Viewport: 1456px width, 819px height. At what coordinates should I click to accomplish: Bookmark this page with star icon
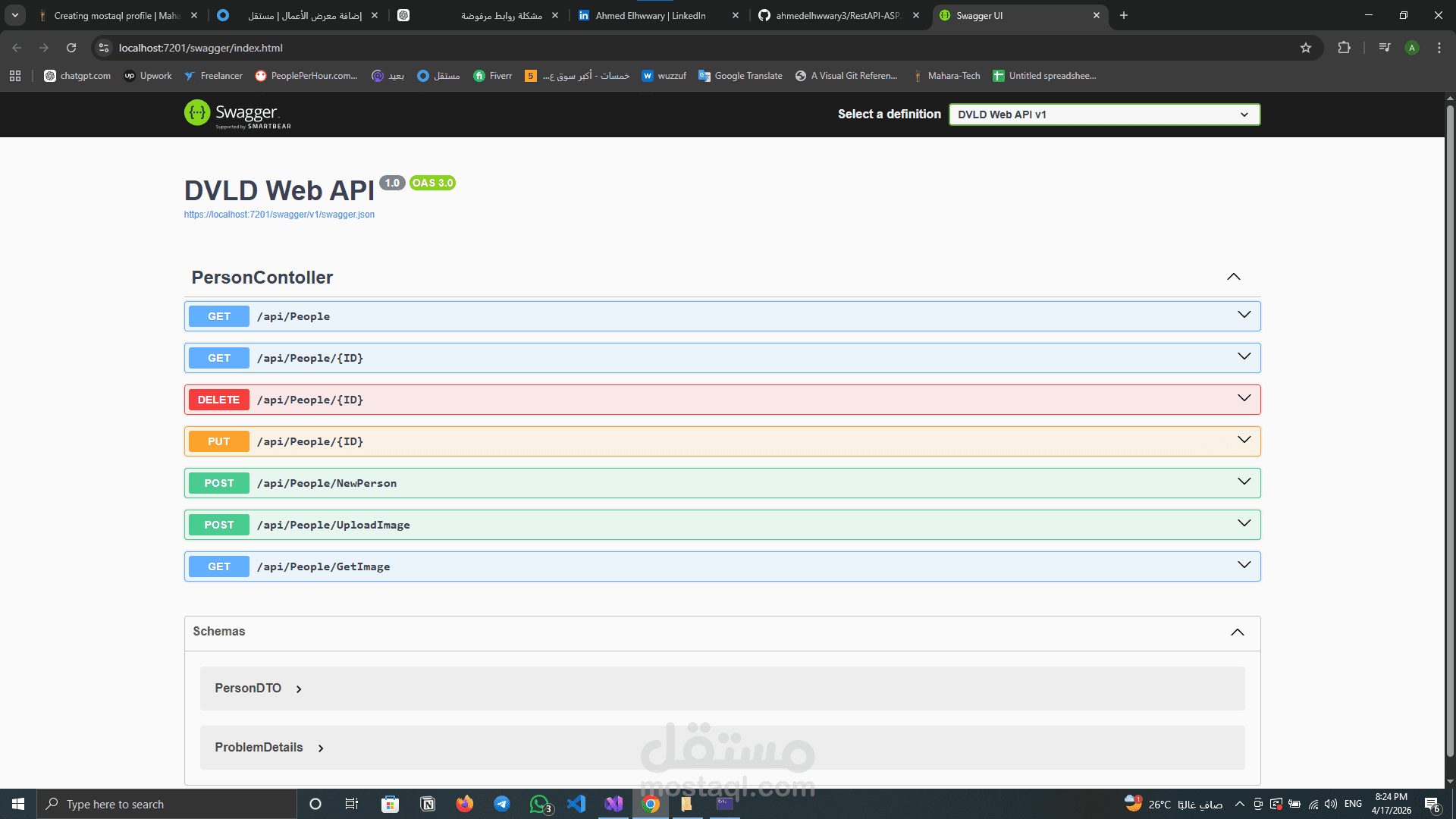tap(1305, 48)
